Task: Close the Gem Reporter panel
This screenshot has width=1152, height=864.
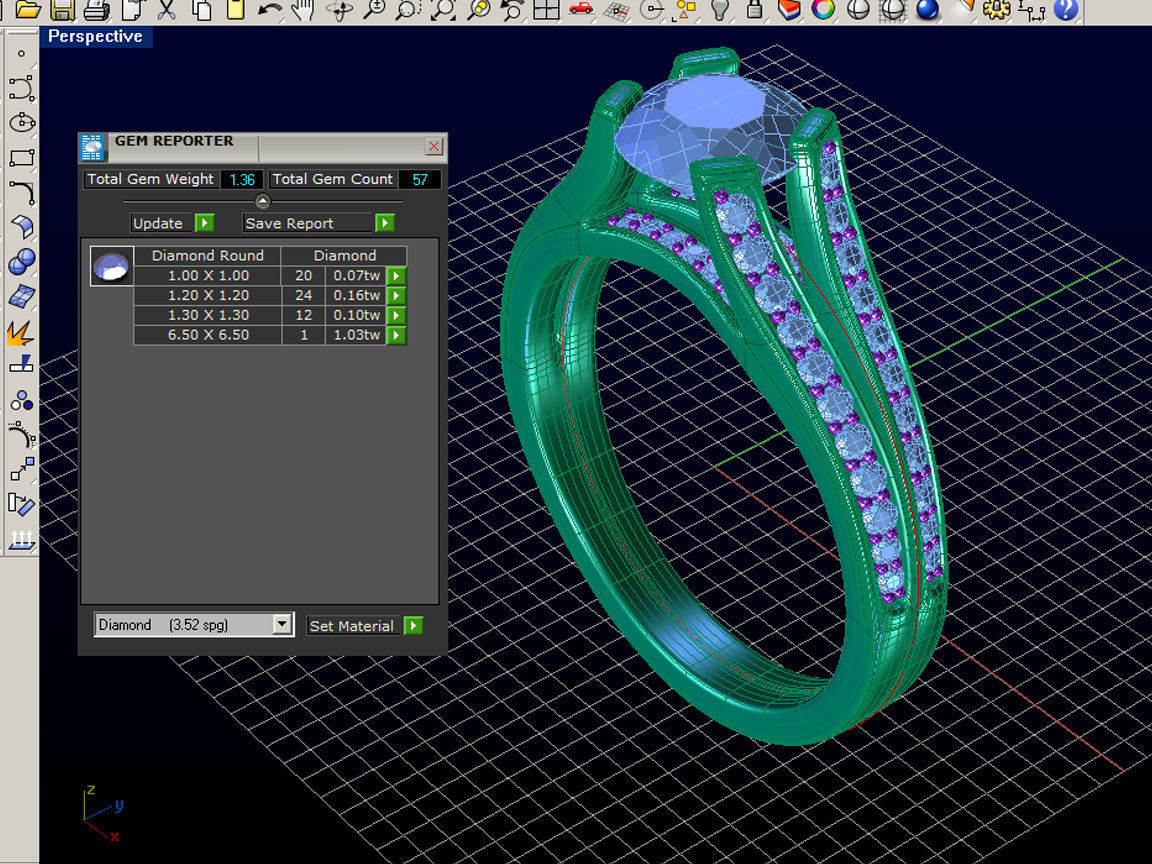Action: click(x=434, y=146)
